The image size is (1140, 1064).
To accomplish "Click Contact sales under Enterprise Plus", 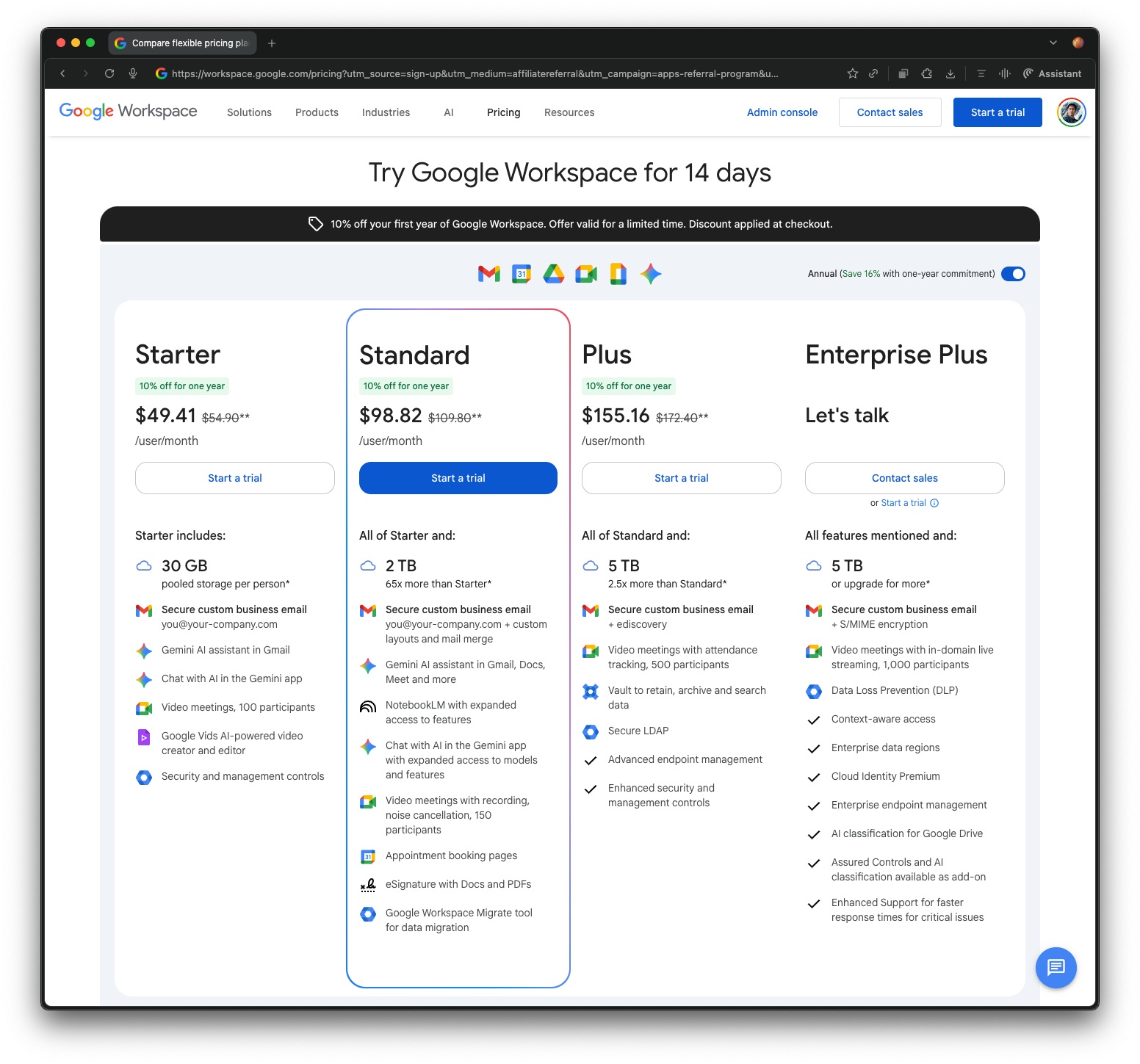I will click(x=904, y=478).
